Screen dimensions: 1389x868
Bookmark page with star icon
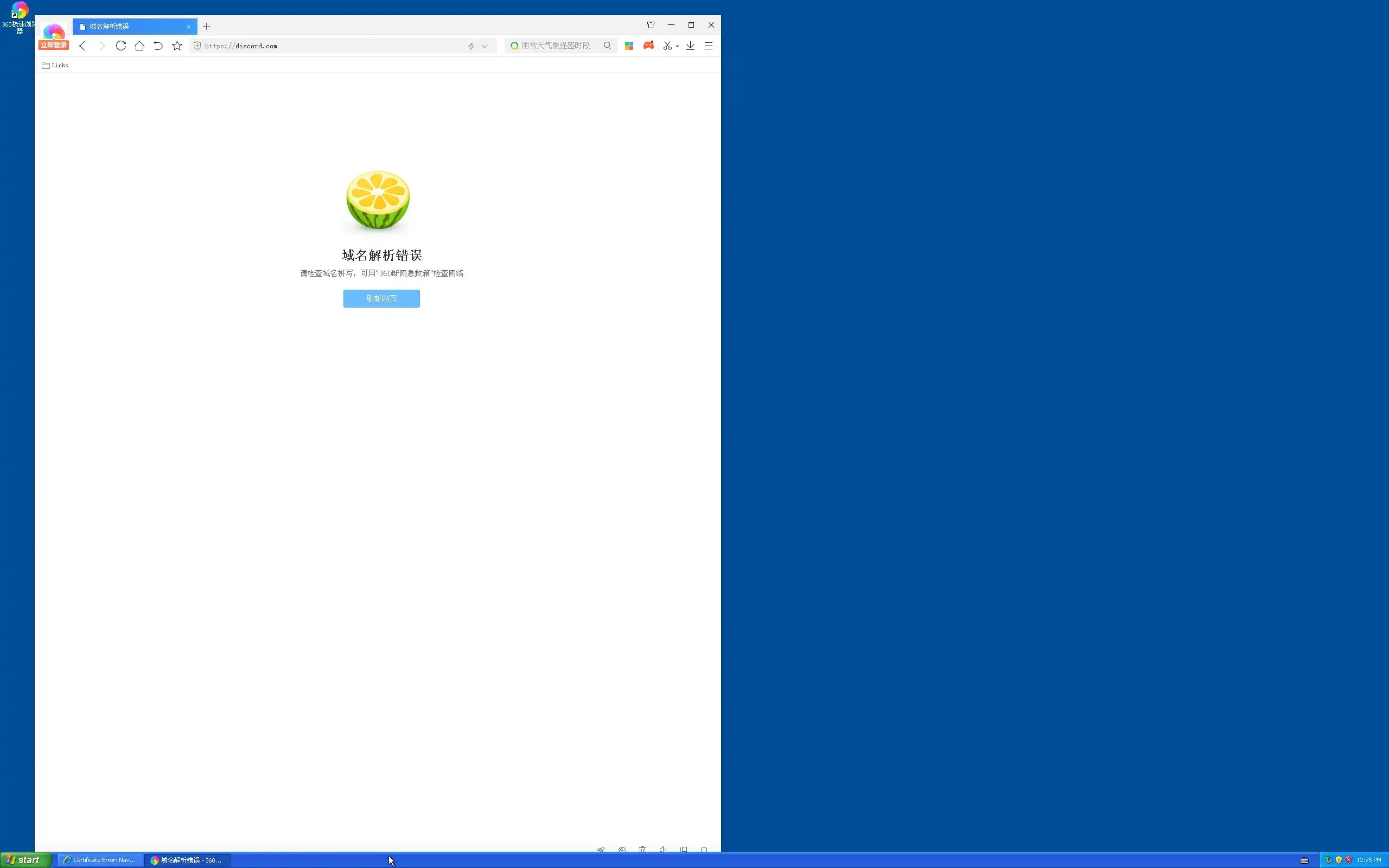[177, 46]
